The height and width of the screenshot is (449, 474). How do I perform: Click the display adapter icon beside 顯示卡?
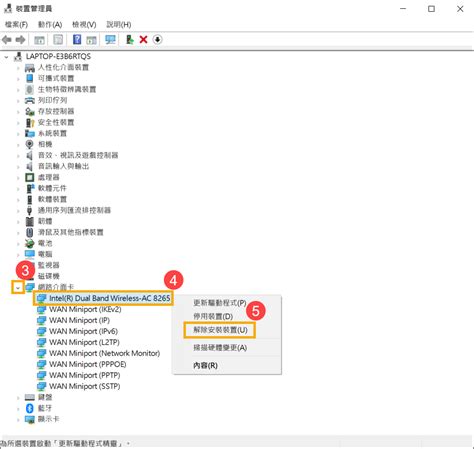coord(30,419)
